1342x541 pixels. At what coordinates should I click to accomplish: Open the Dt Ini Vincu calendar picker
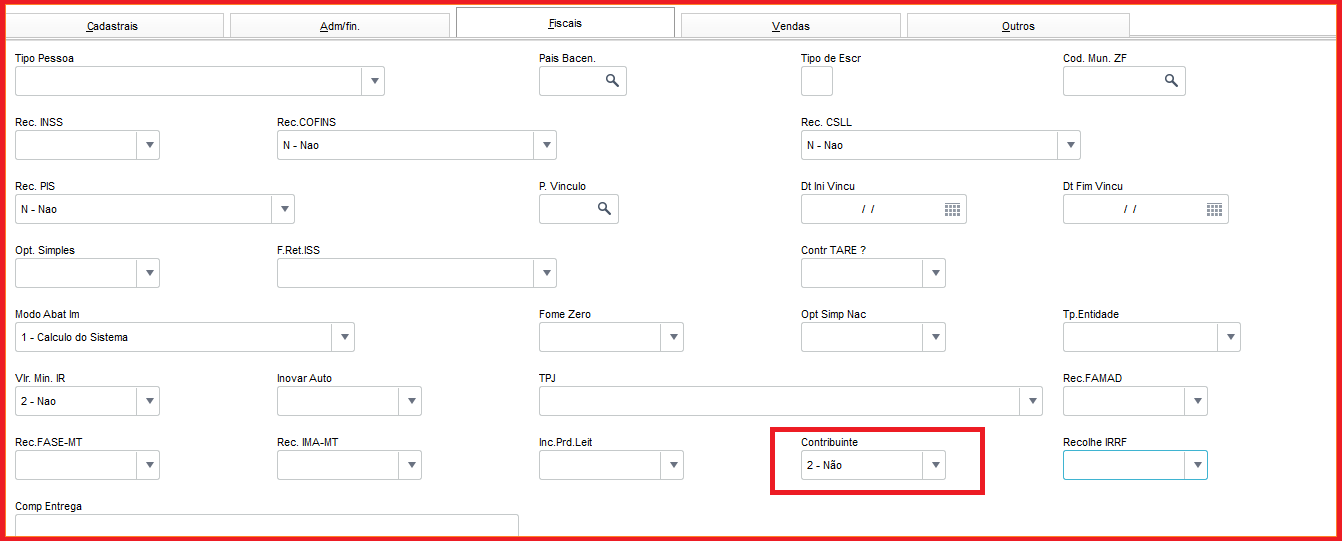[x=952, y=209]
